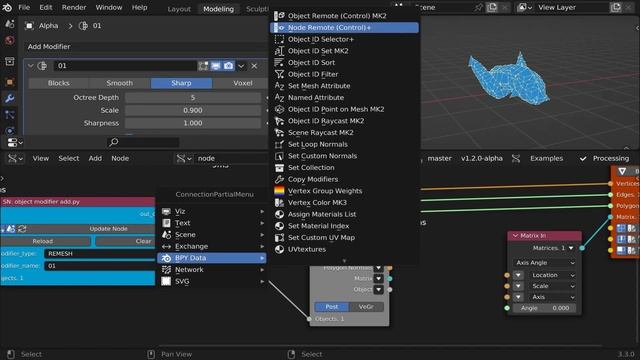This screenshot has width=640, height=360.
Task: Open the Object properties orange square tab
Action: click(x=9, y=82)
